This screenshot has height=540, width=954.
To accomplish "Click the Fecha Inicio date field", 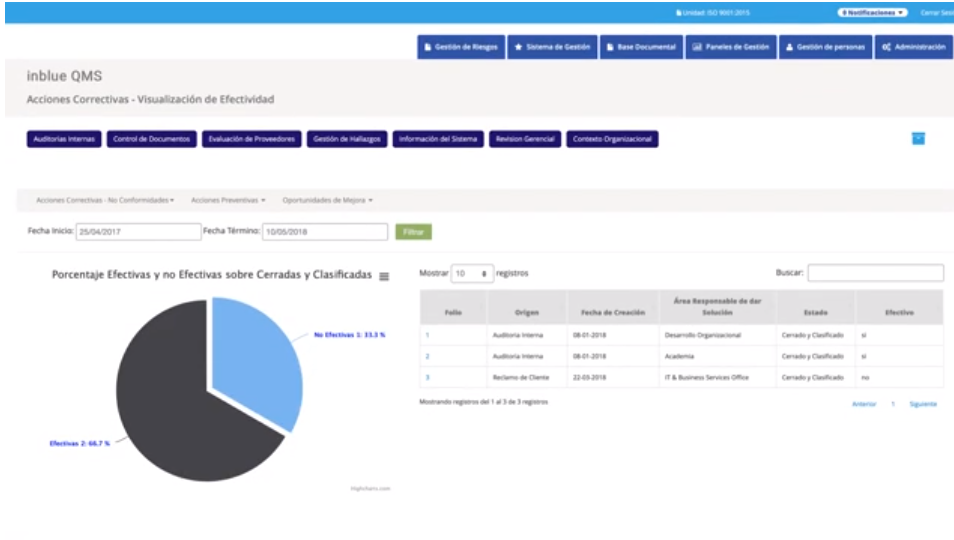I will pyautogui.click(x=138, y=232).
